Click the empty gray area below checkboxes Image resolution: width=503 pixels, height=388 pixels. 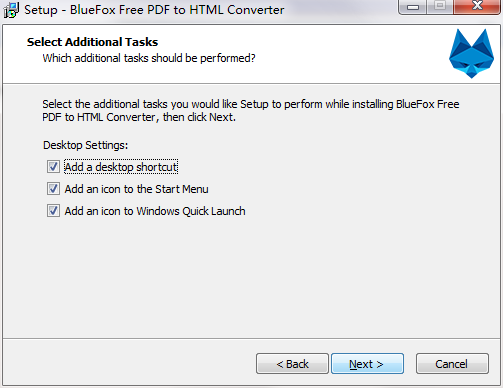coord(251,278)
